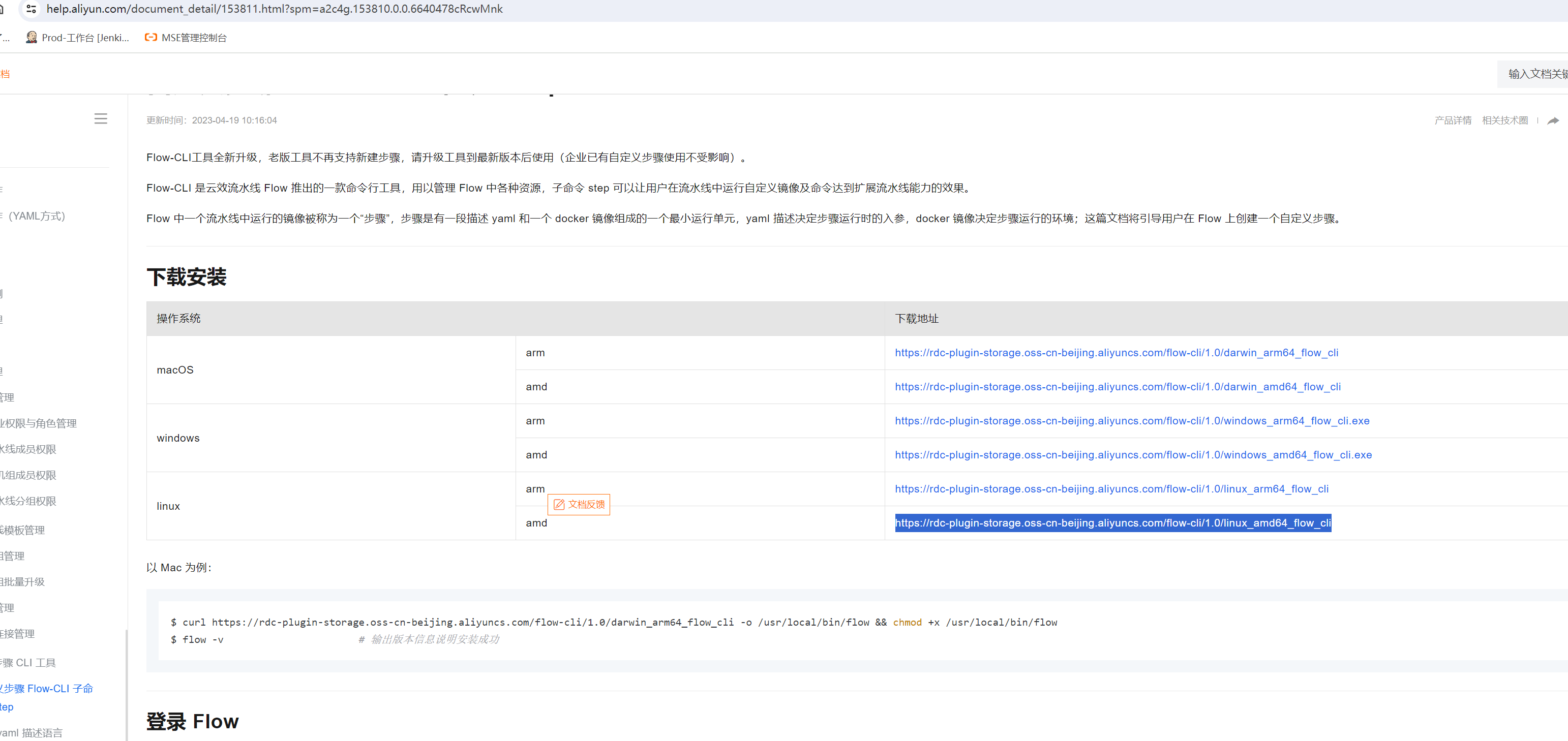
Task: Open the 产品详情 link
Action: (x=1453, y=120)
